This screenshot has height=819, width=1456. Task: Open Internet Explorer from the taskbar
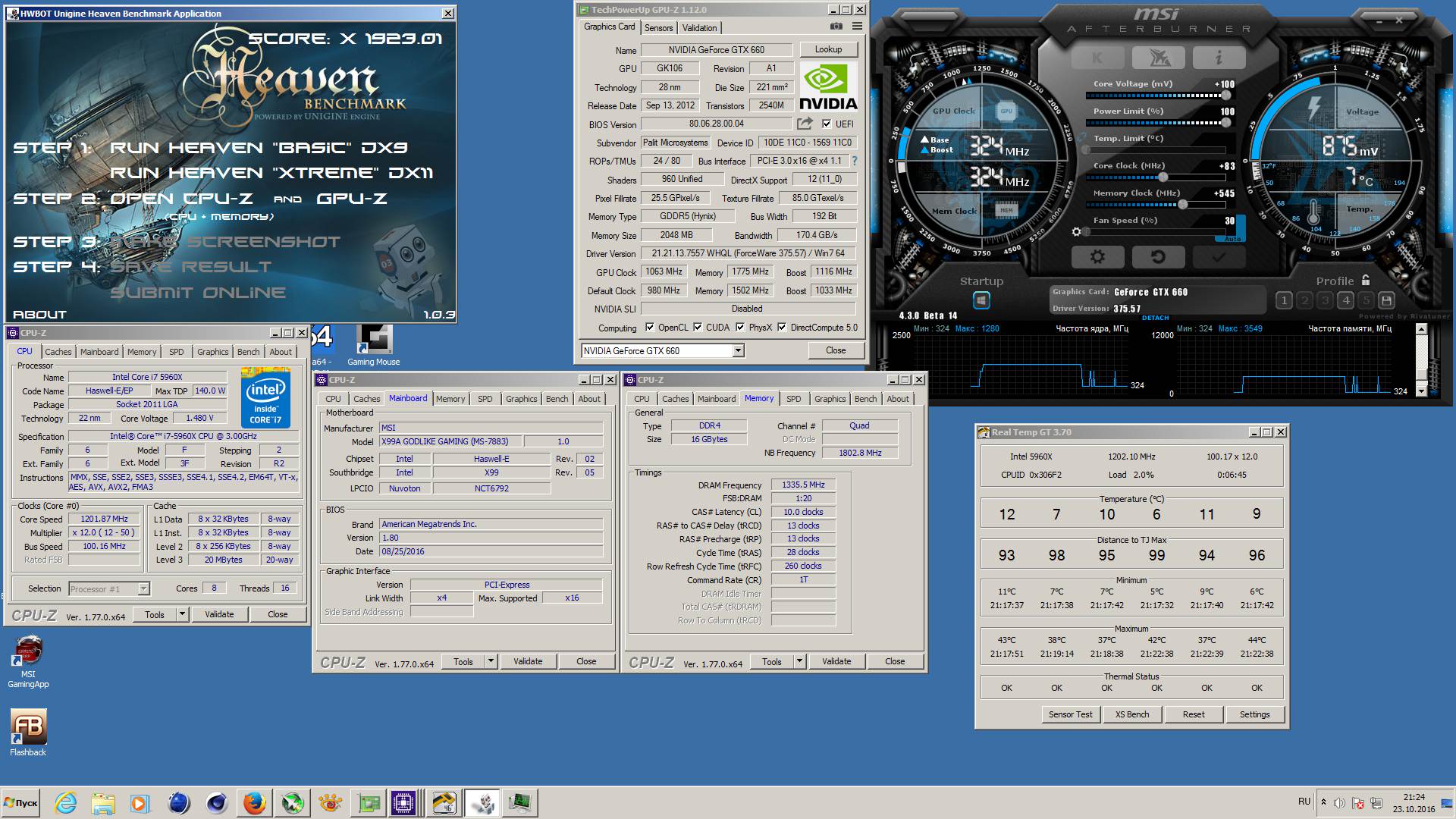(x=66, y=802)
